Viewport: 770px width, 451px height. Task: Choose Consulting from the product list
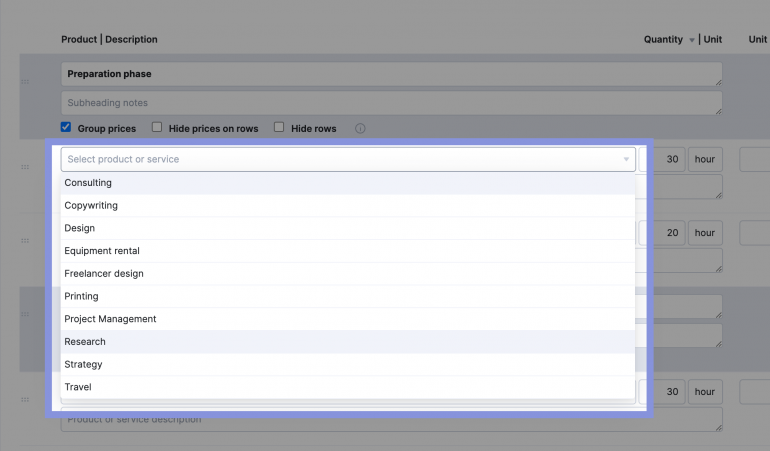88,183
